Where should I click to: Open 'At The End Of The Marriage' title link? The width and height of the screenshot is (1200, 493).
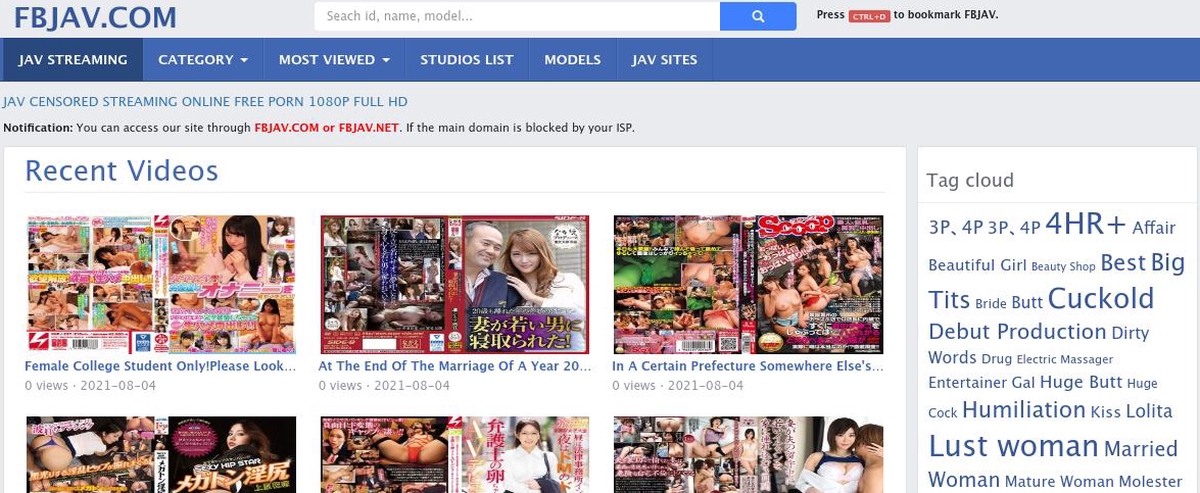(455, 367)
